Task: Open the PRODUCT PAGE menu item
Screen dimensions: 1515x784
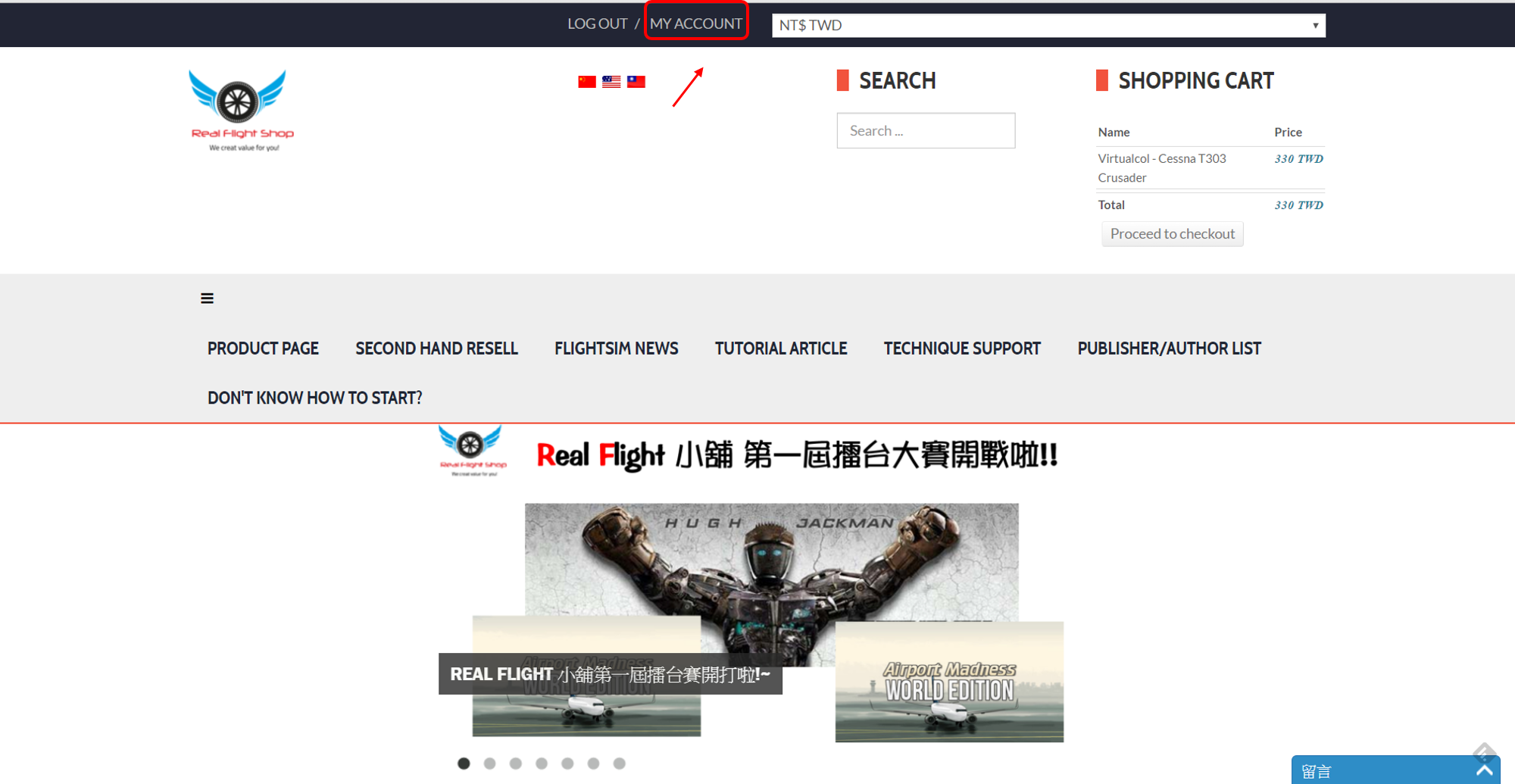Action: pos(263,348)
